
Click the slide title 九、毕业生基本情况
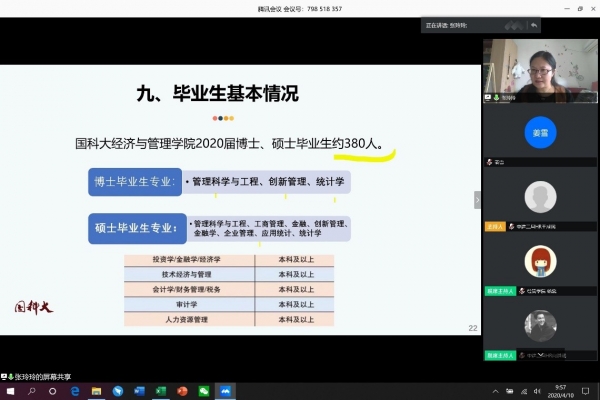tap(217, 93)
